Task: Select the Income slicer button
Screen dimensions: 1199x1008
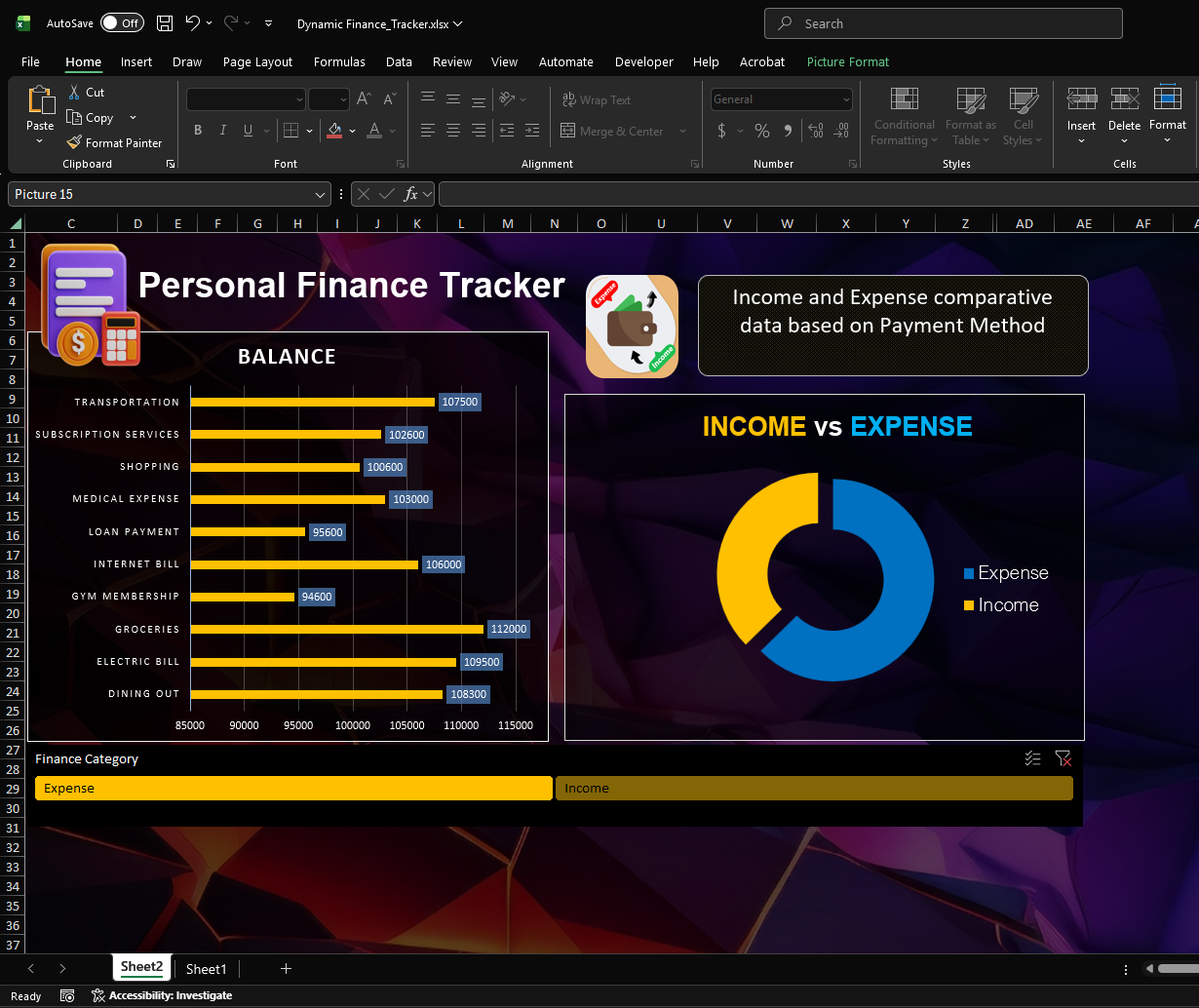Action: [x=814, y=788]
